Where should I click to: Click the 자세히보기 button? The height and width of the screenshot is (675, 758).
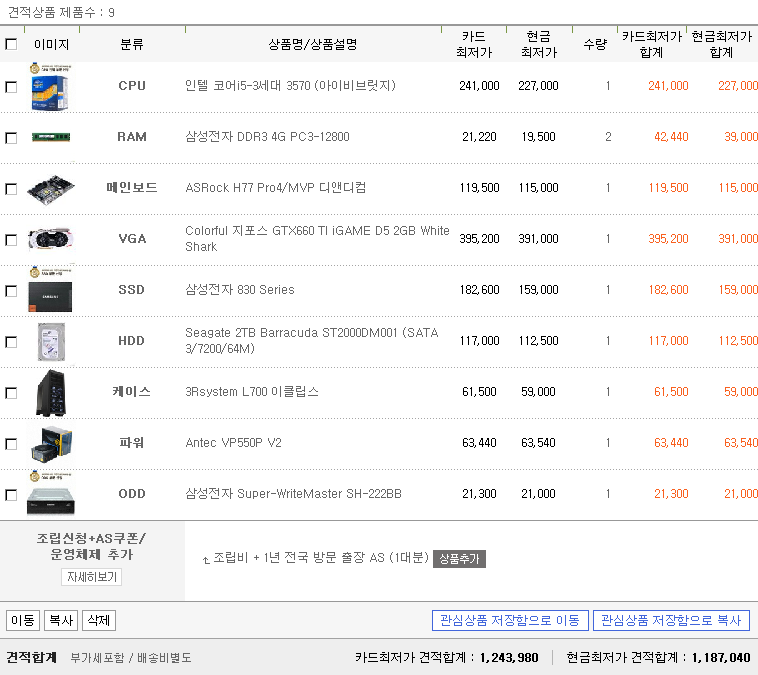point(92,577)
